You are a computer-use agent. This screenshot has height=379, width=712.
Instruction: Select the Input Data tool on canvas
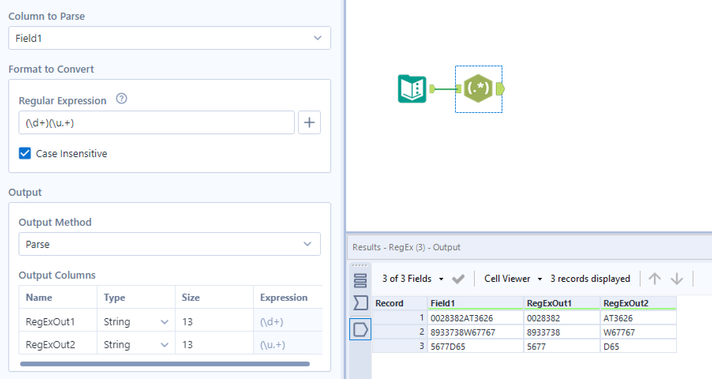click(x=412, y=89)
